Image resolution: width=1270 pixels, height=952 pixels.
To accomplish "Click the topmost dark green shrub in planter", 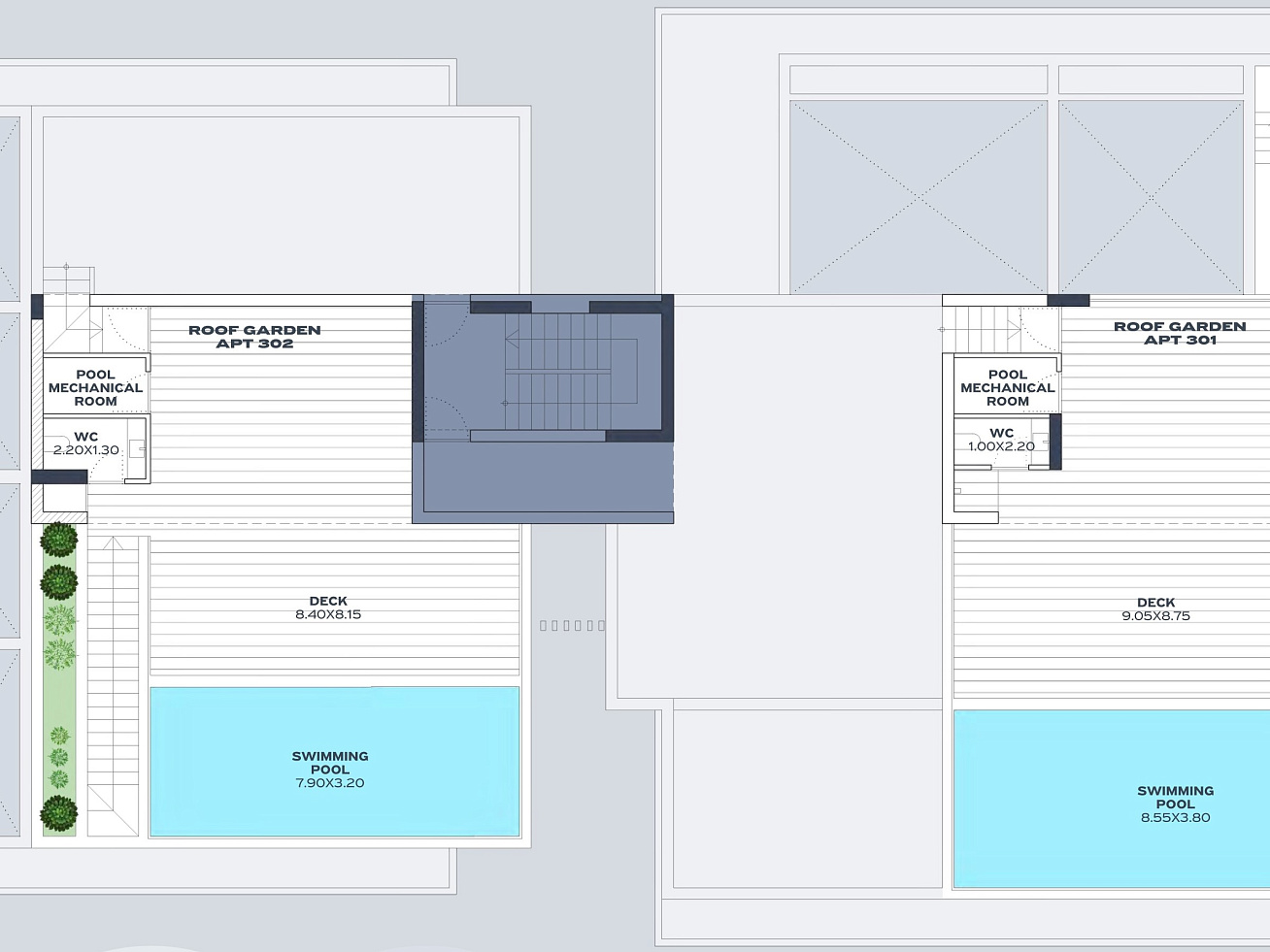I will [59, 539].
